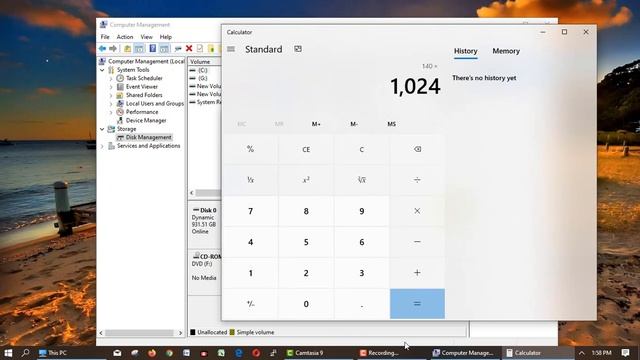Click the reciprocal 1/x key
This screenshot has height=360, width=640.
[251, 180]
